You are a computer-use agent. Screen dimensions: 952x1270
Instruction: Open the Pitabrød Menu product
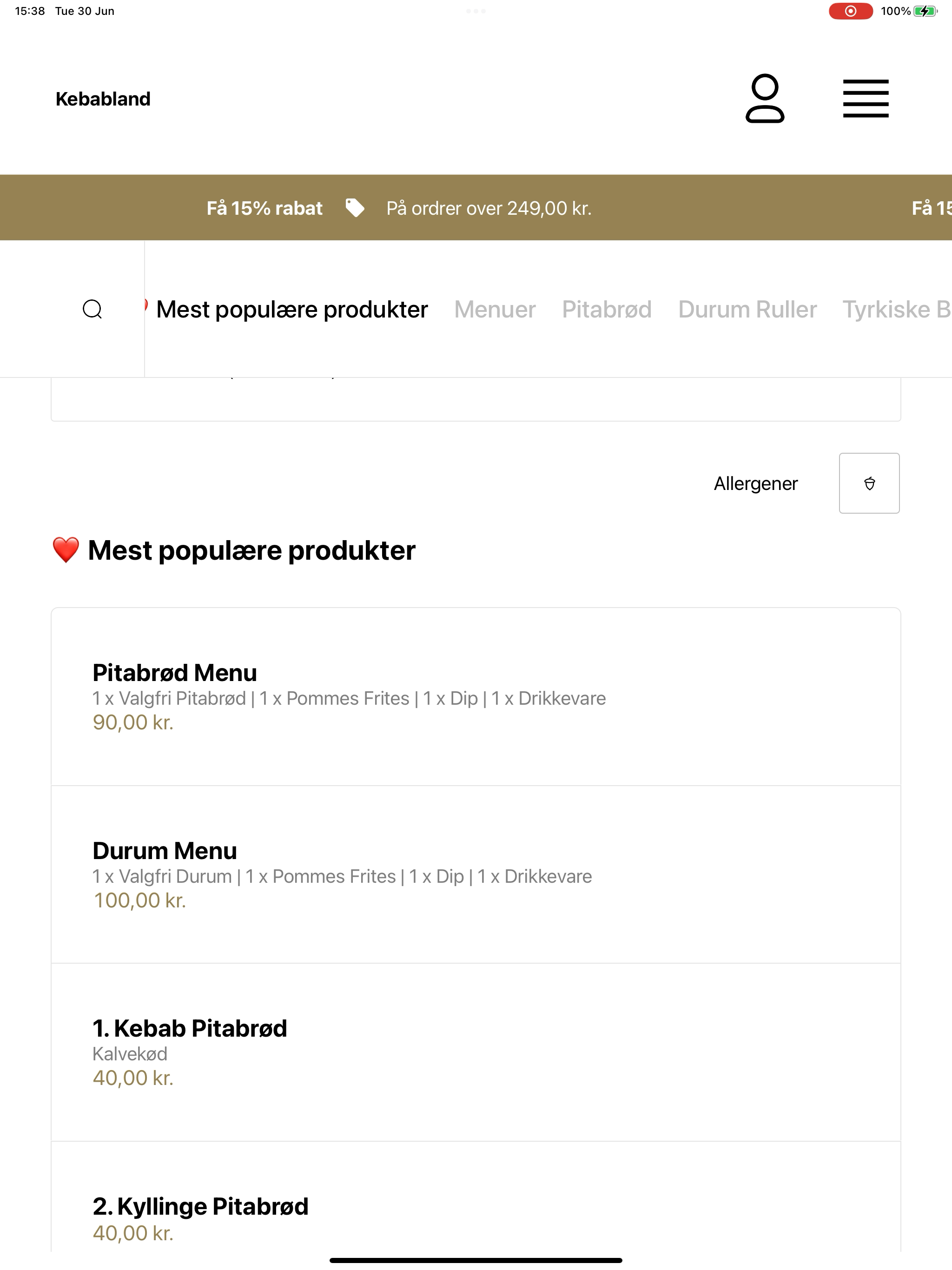(x=476, y=696)
